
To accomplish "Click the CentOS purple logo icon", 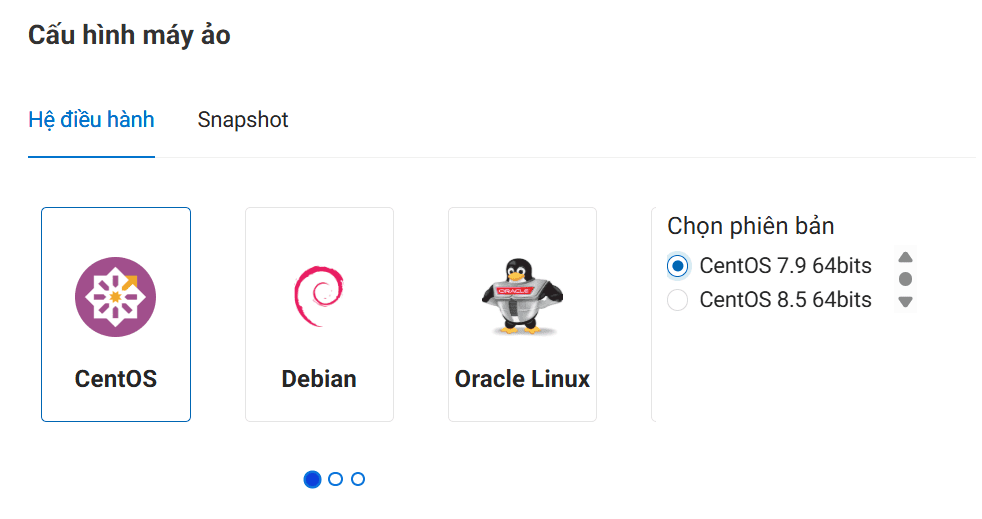I will (x=115, y=297).
